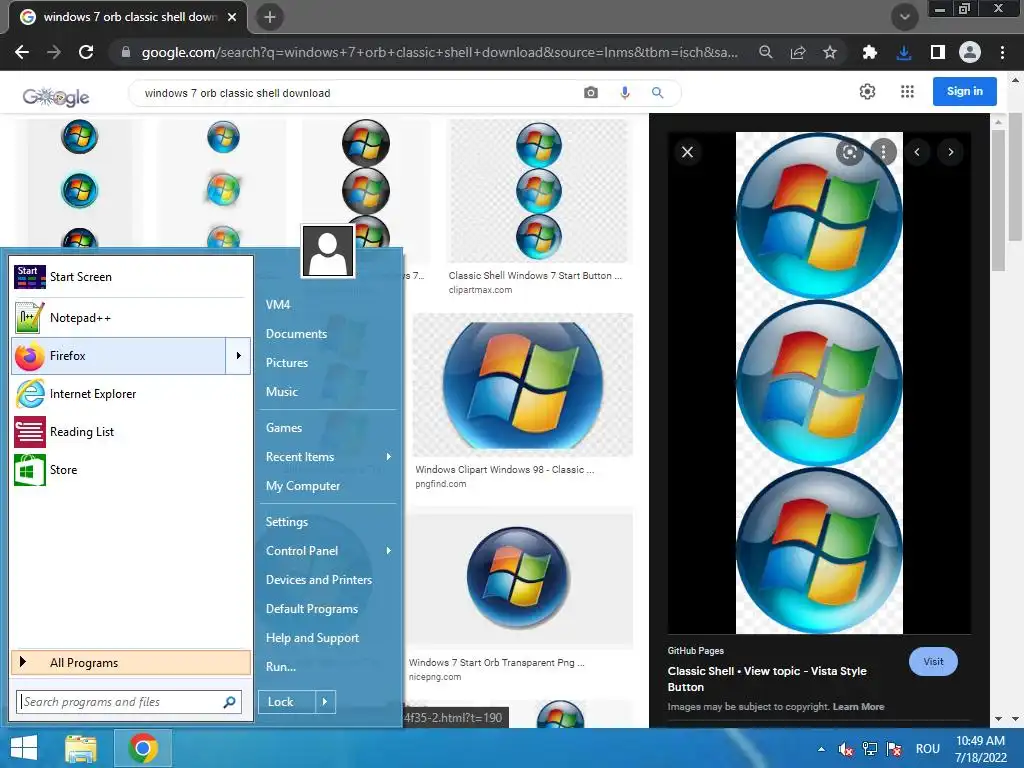Open preview image more options menu
Viewport: 1024px width, 768px height.
coord(884,152)
